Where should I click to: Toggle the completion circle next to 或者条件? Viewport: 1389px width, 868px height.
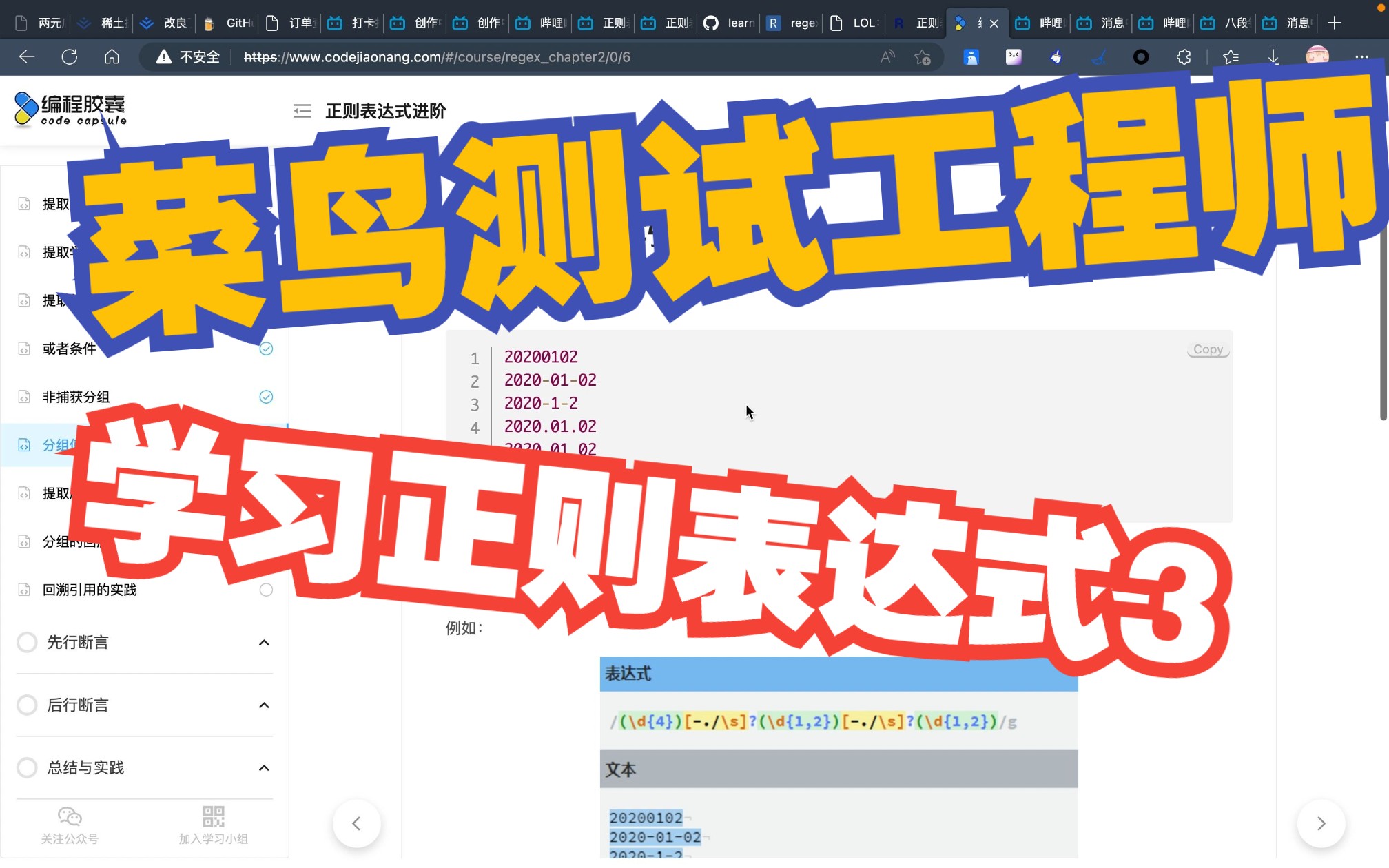click(267, 349)
